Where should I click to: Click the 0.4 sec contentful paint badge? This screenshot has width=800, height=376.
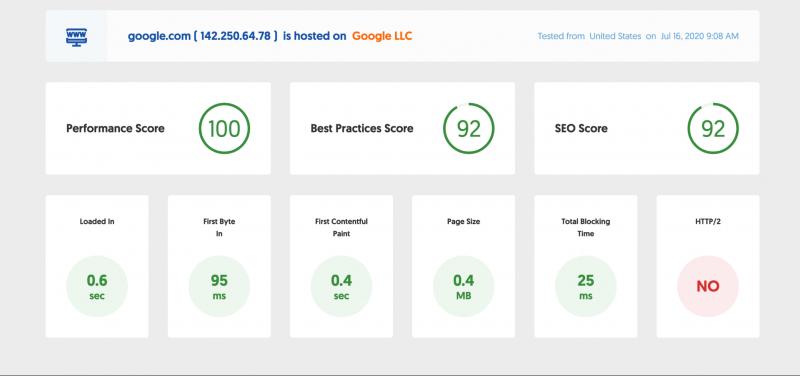click(341, 286)
